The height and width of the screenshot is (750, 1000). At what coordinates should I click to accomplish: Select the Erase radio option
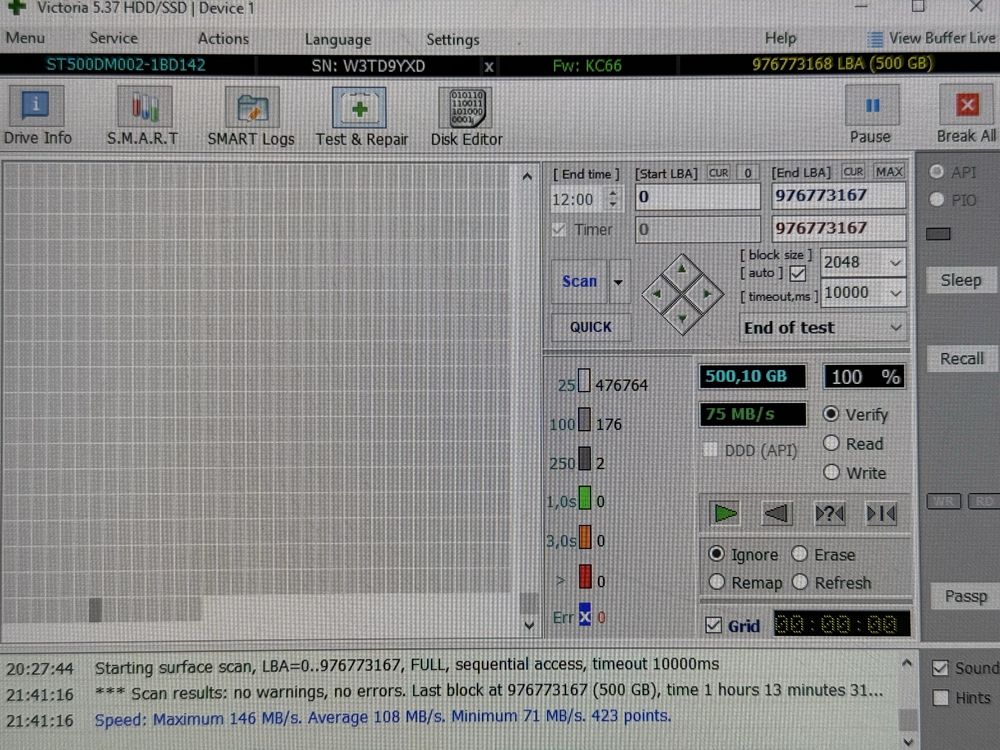click(799, 554)
